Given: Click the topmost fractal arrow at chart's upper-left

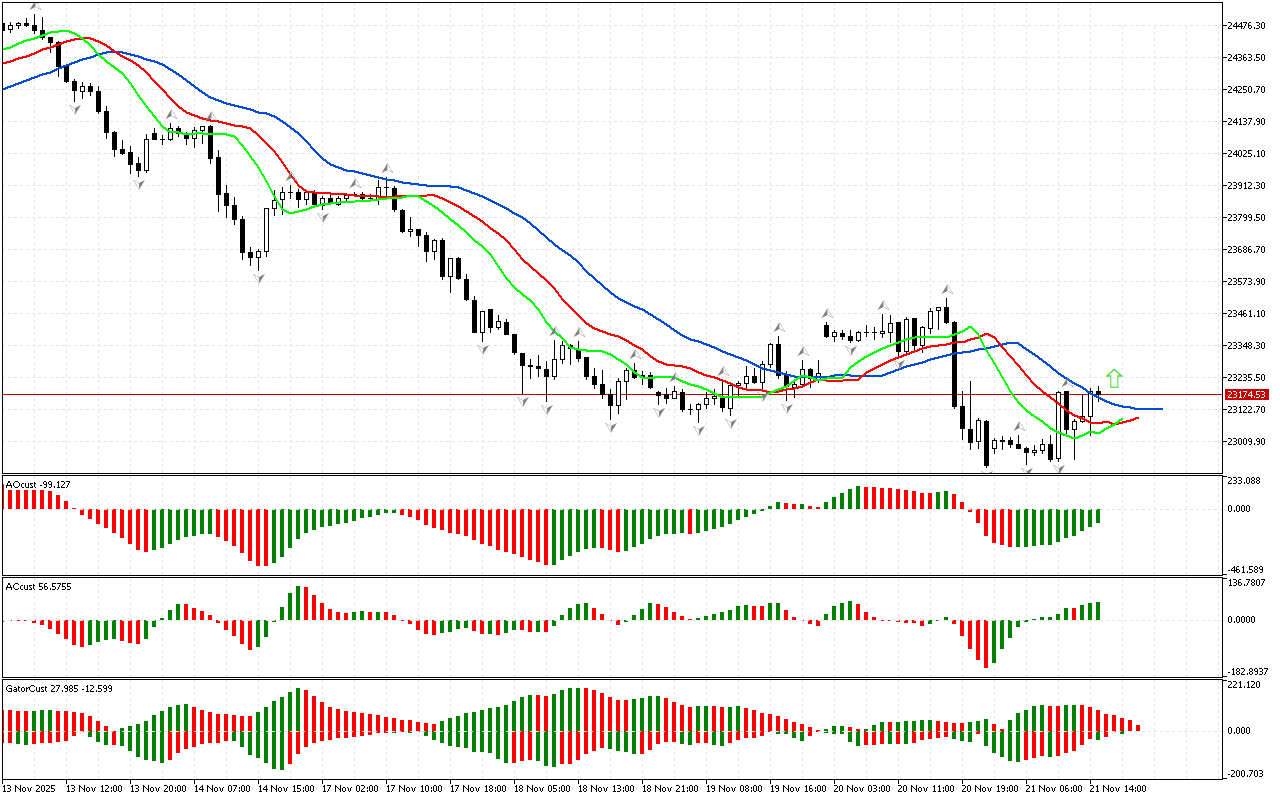Looking at the screenshot, I should tap(36, 6).
